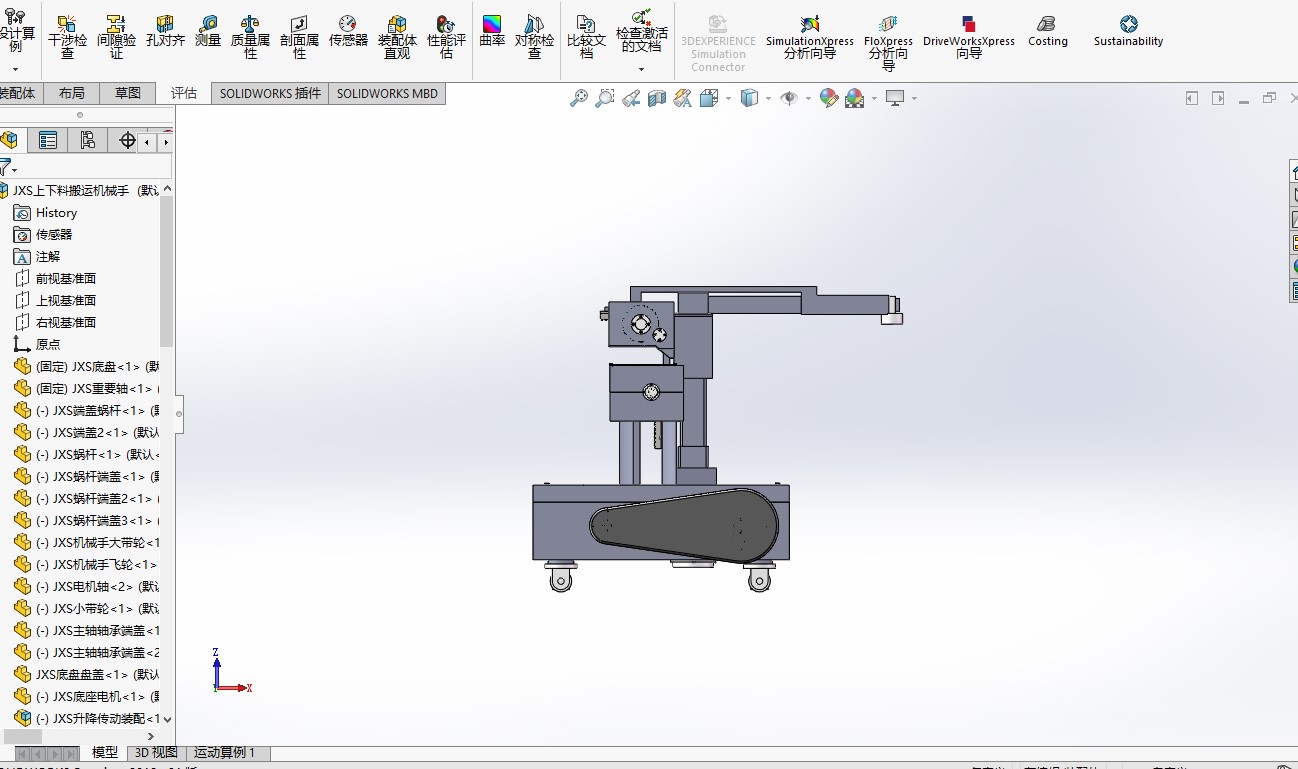Image resolution: width=1298 pixels, height=769 pixels.
Task: Open the 干涉检查 interference detection tool
Action: (x=68, y=37)
